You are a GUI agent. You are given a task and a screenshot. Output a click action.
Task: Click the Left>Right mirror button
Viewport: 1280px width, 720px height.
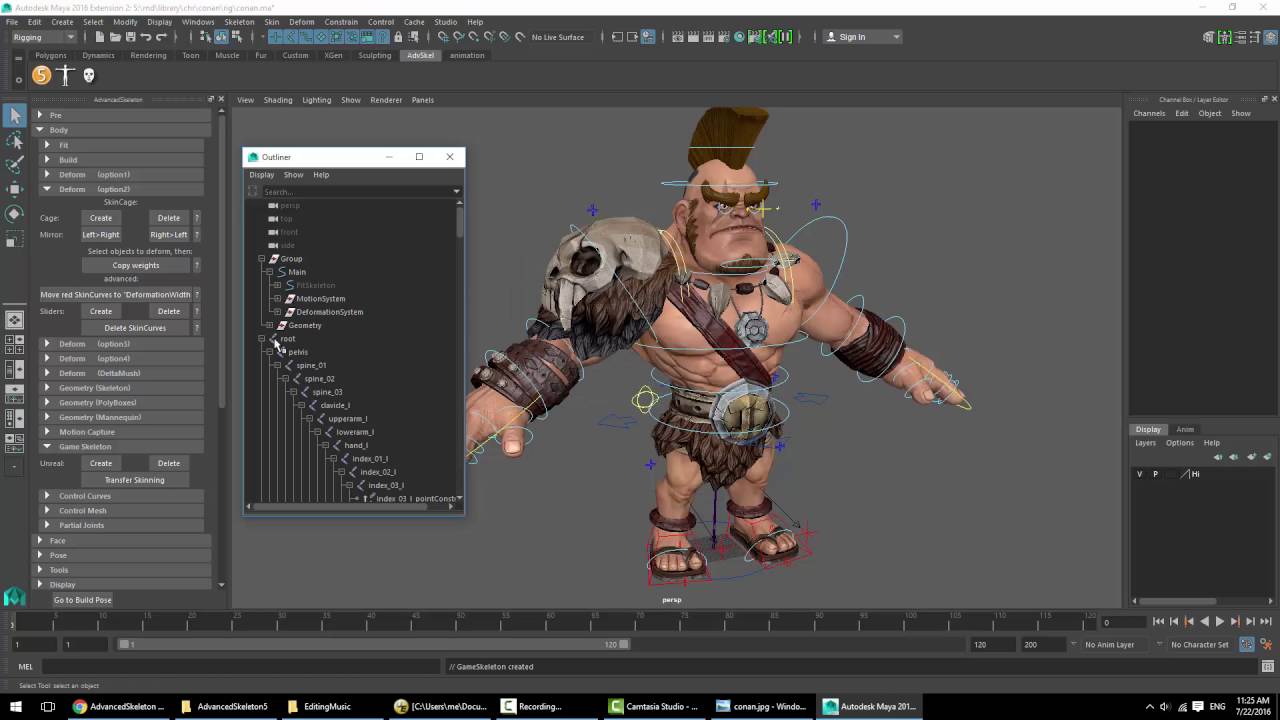(101, 235)
